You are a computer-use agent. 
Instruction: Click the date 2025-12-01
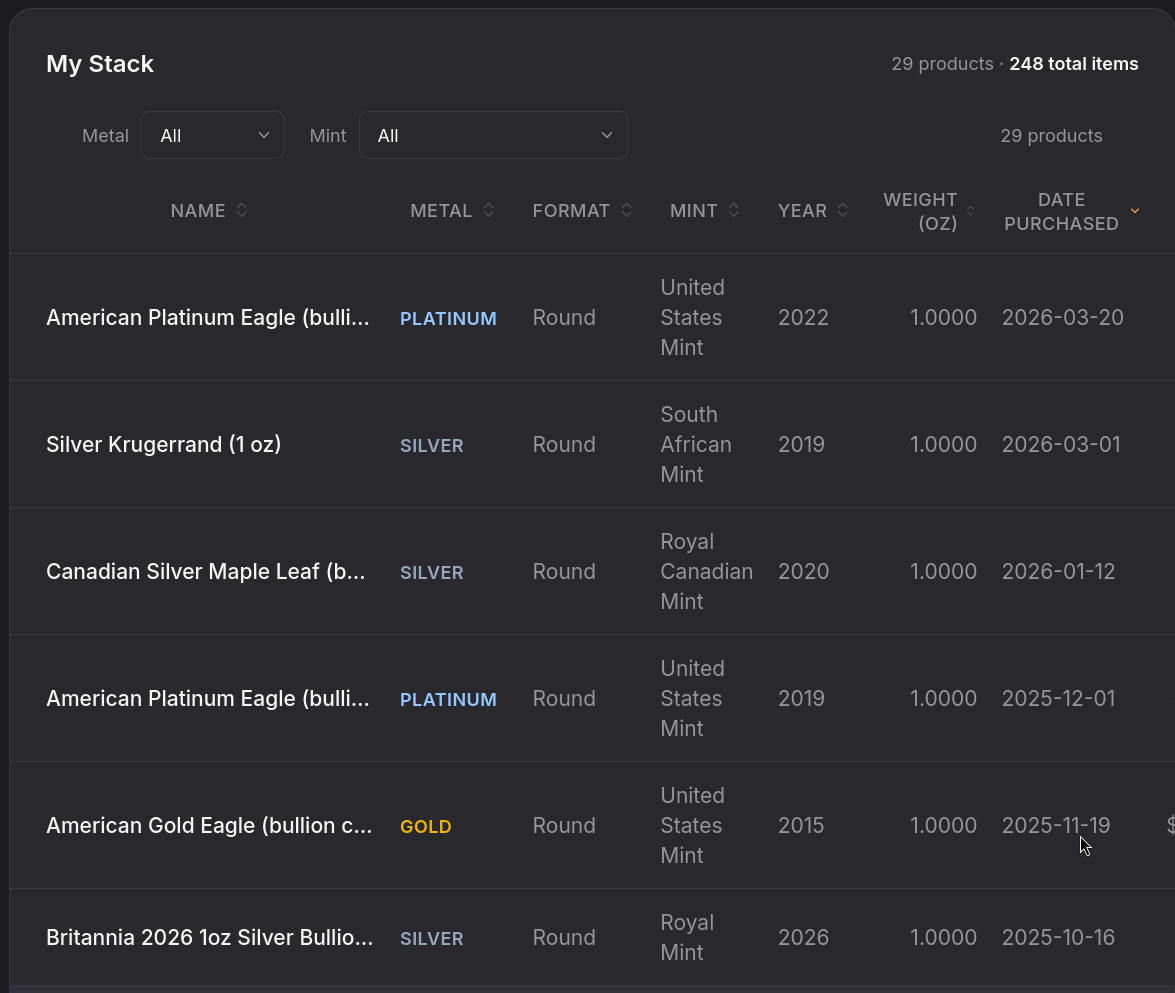click(1058, 698)
